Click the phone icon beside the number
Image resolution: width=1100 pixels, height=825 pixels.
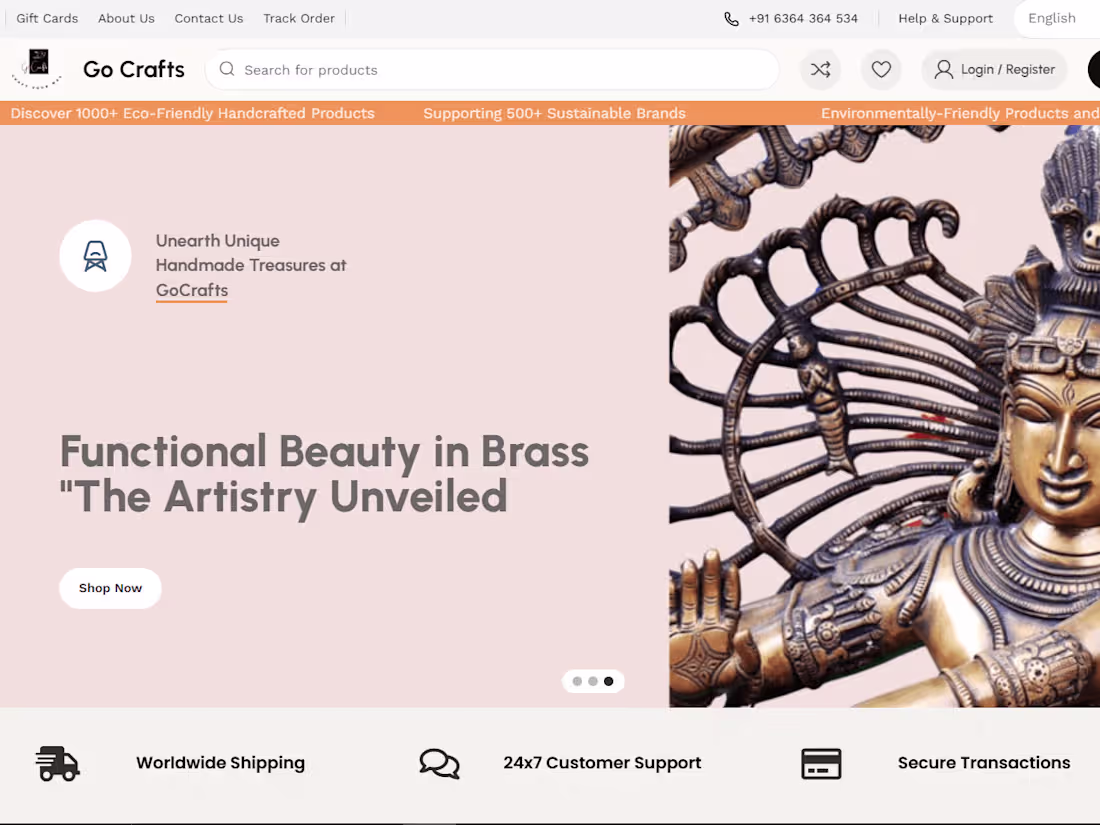(x=731, y=18)
